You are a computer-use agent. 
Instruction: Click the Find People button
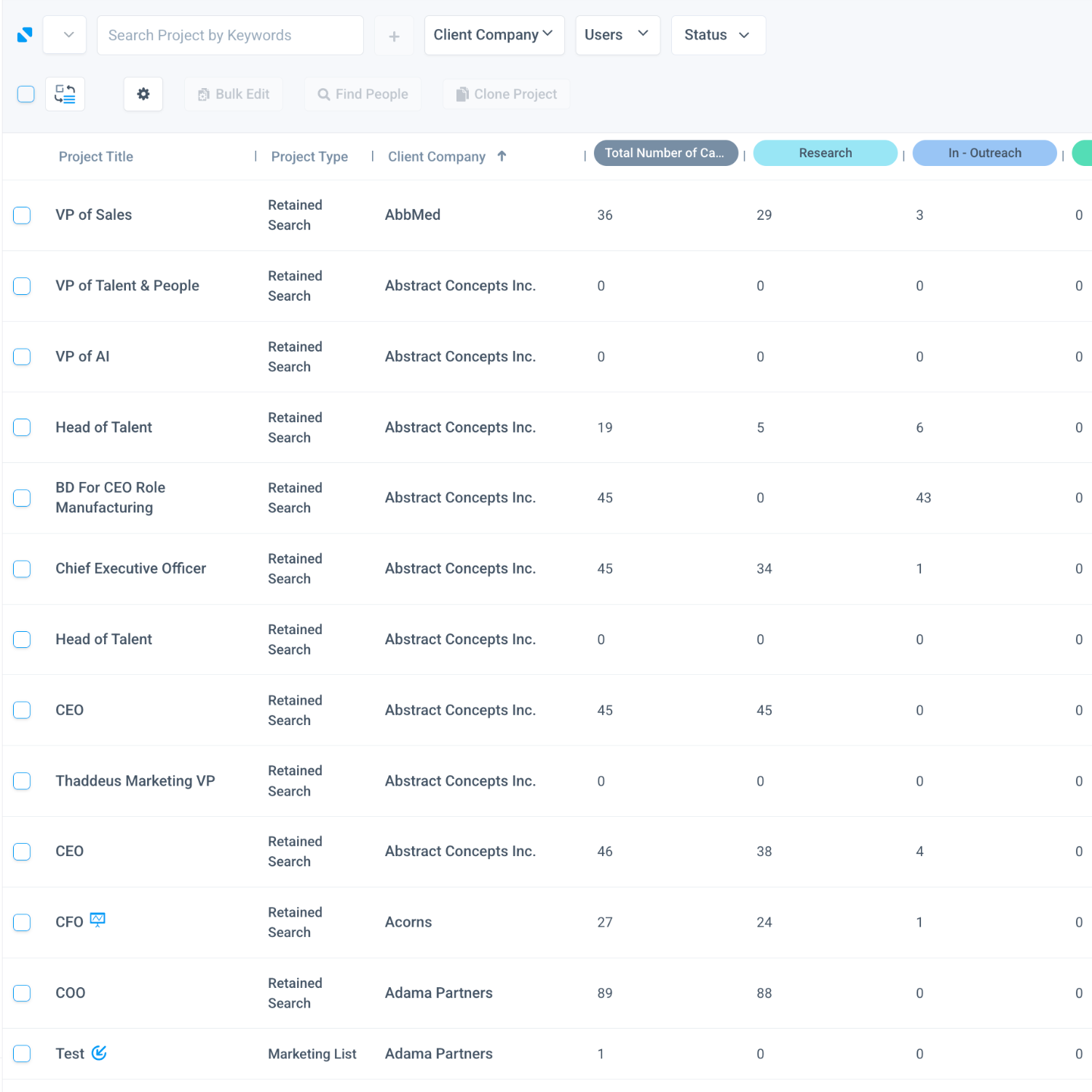[363, 94]
